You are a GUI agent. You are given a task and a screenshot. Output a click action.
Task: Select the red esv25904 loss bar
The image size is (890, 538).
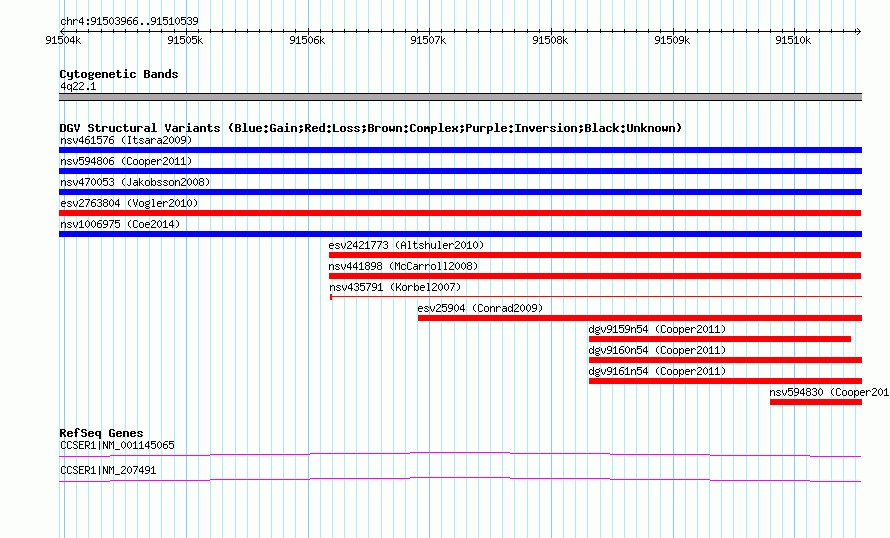[x=640, y=318]
